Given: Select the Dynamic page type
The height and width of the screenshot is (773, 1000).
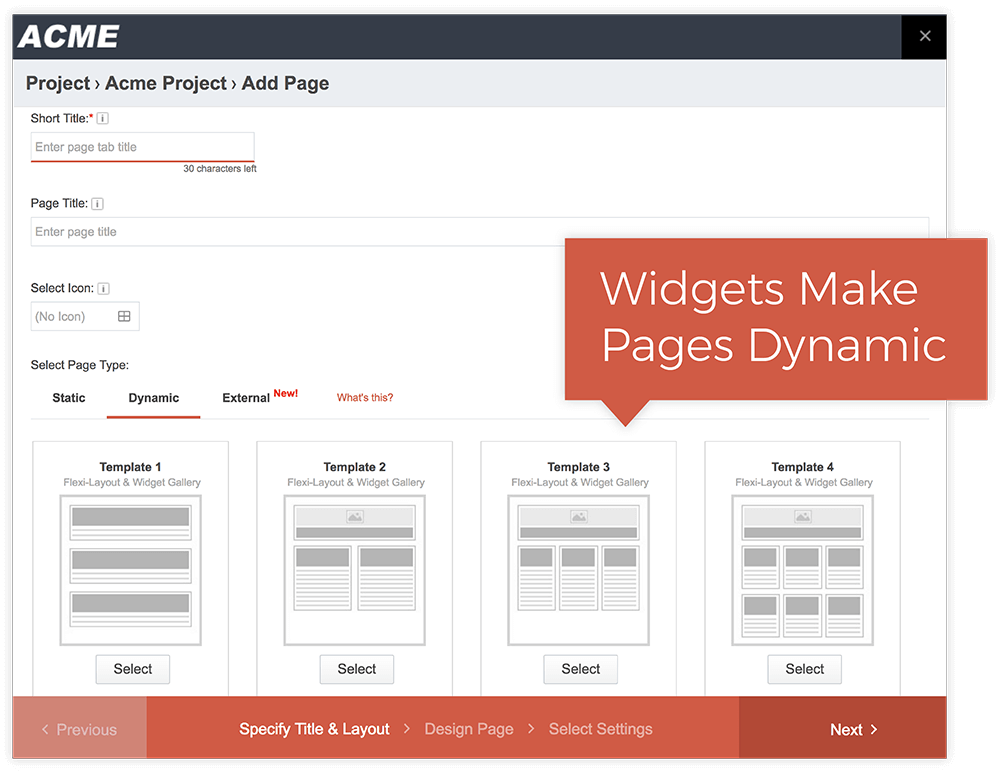Looking at the screenshot, I should [x=153, y=397].
